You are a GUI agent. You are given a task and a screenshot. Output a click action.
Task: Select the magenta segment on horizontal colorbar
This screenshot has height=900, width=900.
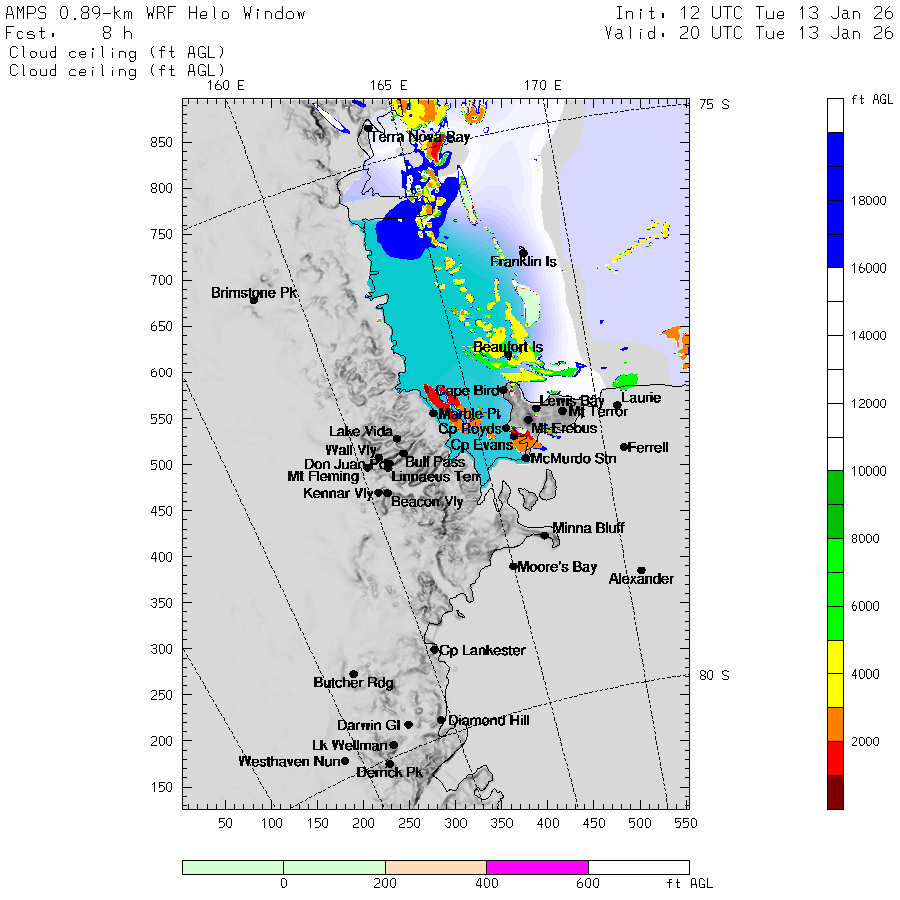pos(537,867)
